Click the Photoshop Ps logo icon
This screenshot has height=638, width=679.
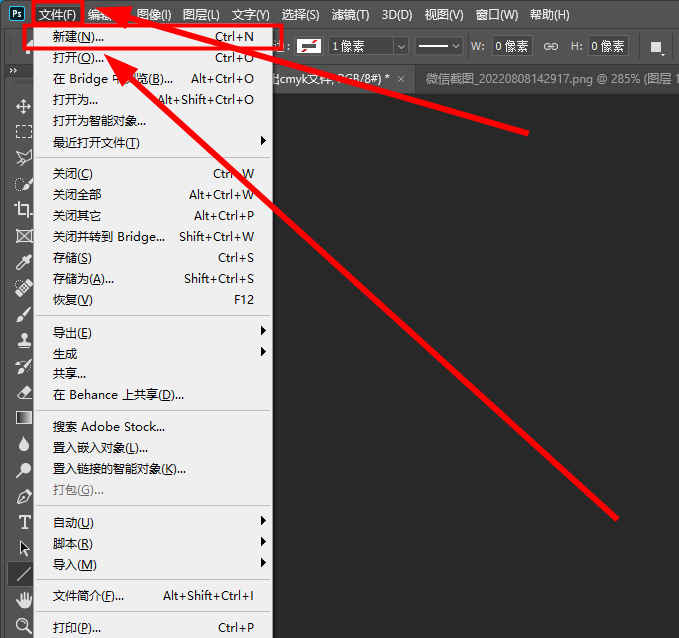(17, 14)
